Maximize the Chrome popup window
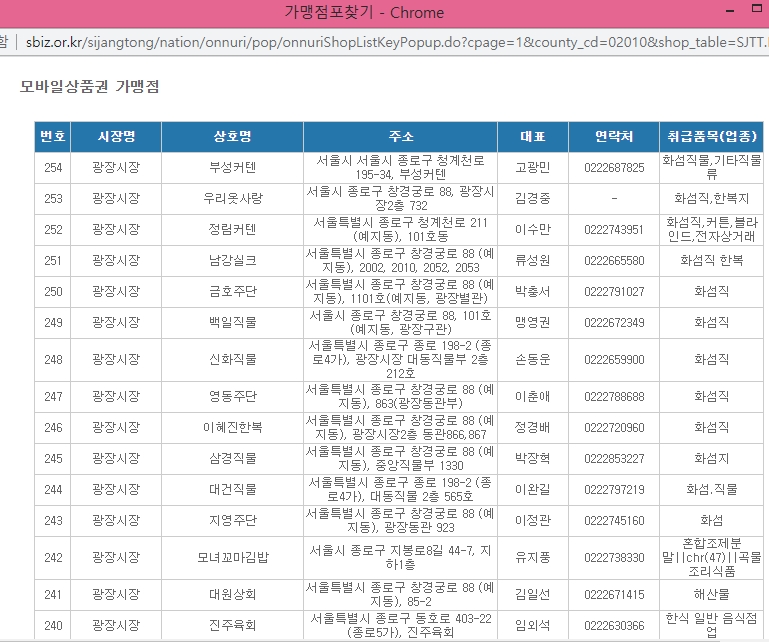This screenshot has height=642, width=769. point(757,8)
